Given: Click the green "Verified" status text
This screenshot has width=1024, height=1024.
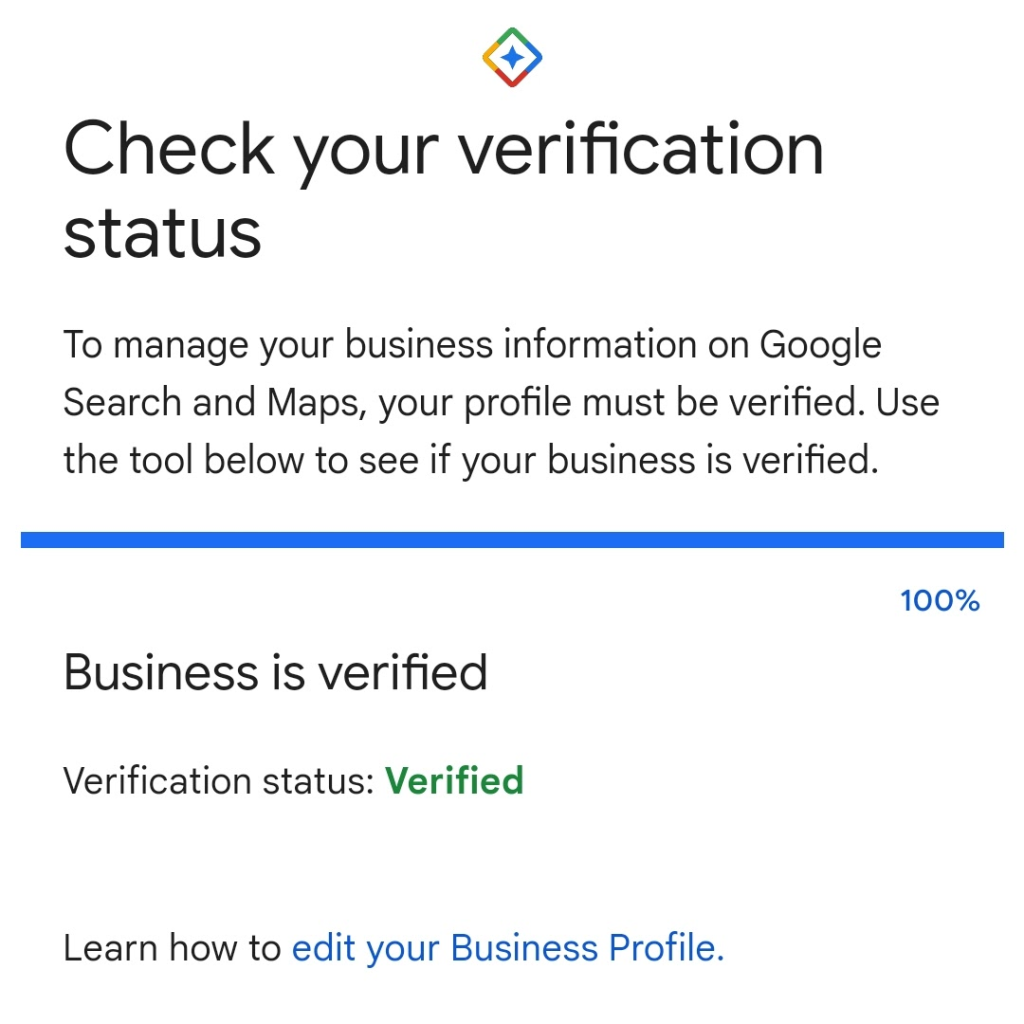Looking at the screenshot, I should point(454,780).
